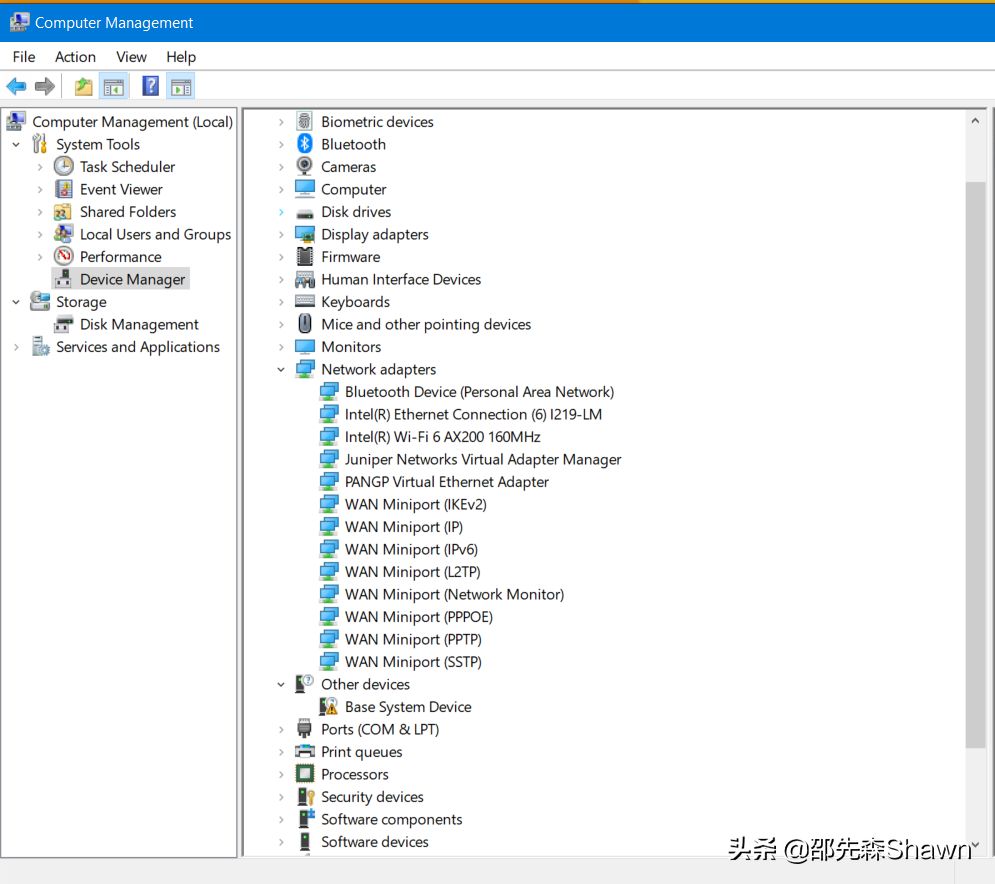Click the Mice and other pointing devices icon

pos(305,324)
